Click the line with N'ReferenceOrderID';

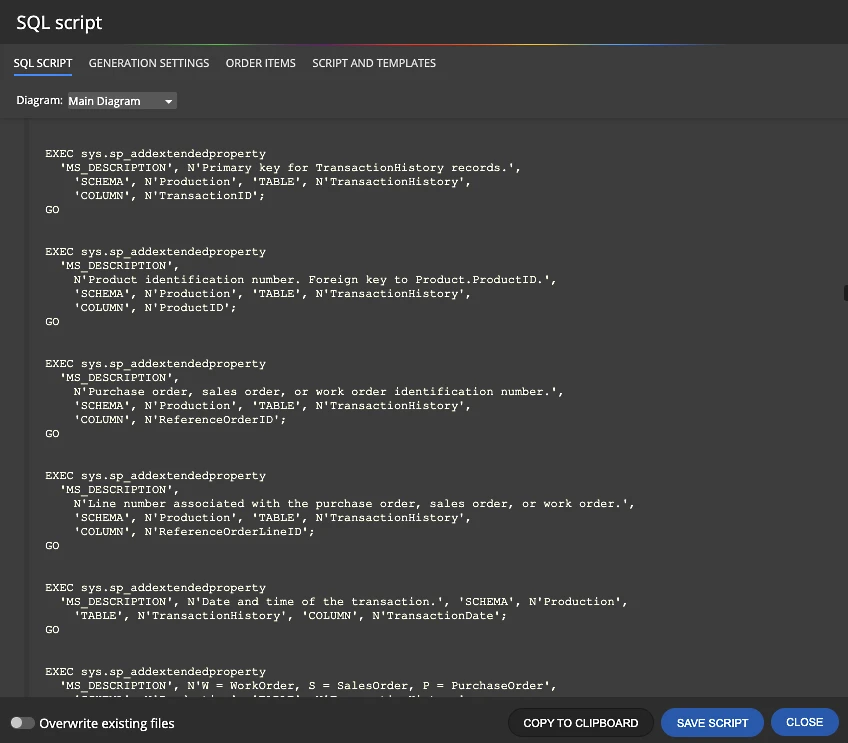tap(180, 420)
